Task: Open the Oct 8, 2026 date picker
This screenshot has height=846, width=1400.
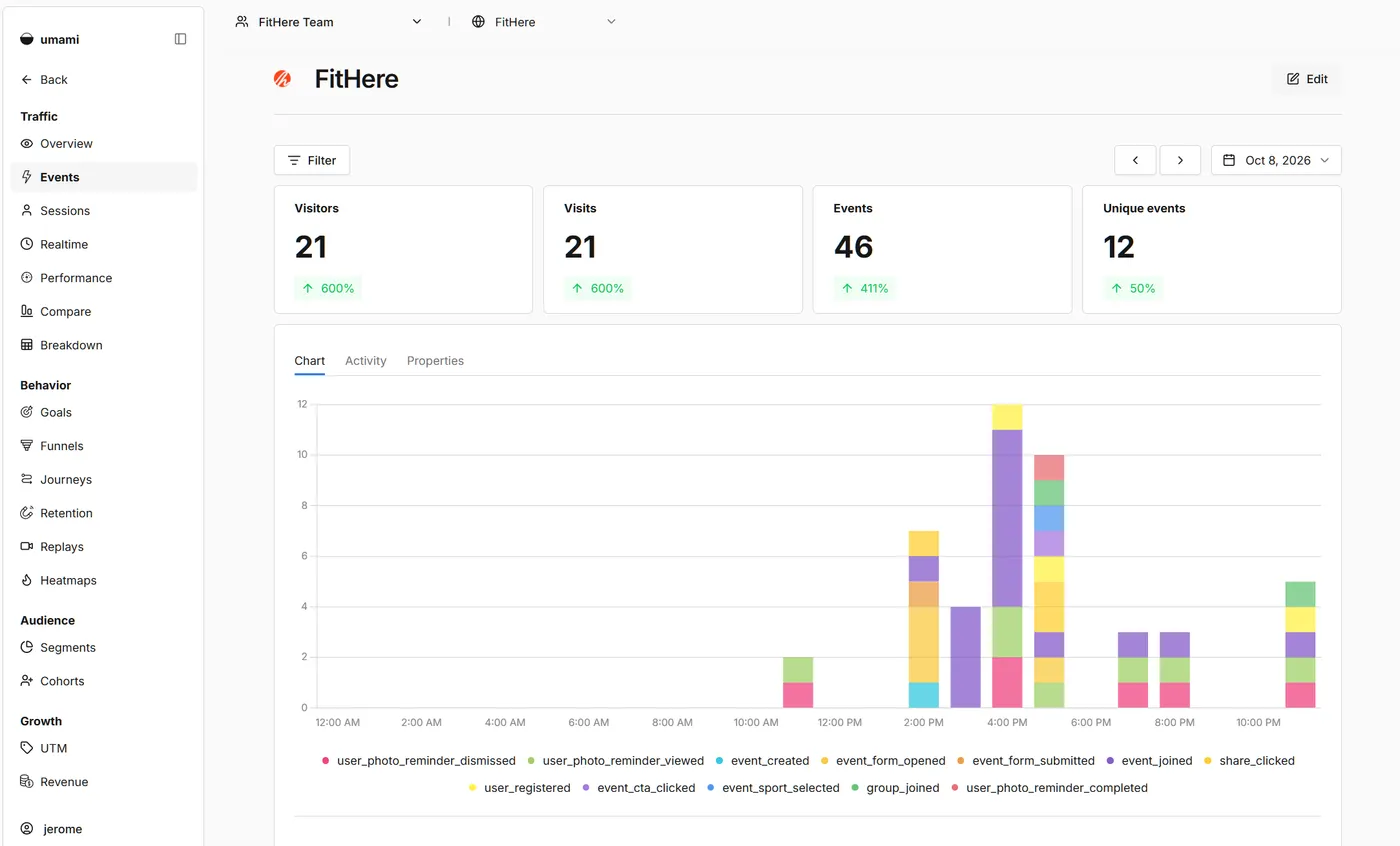Action: click(1276, 160)
